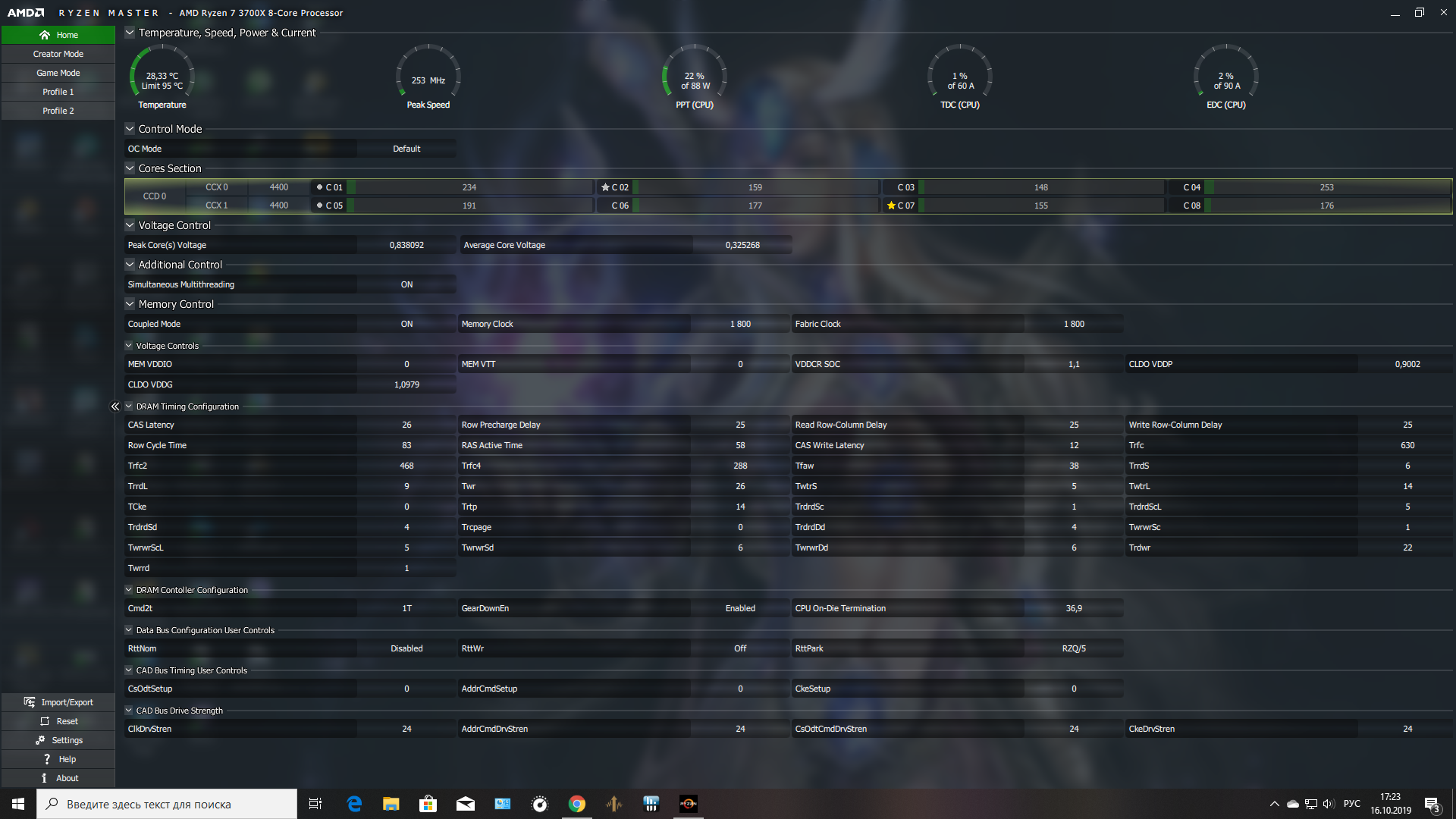Click the gold star on core C 07

[x=891, y=206]
